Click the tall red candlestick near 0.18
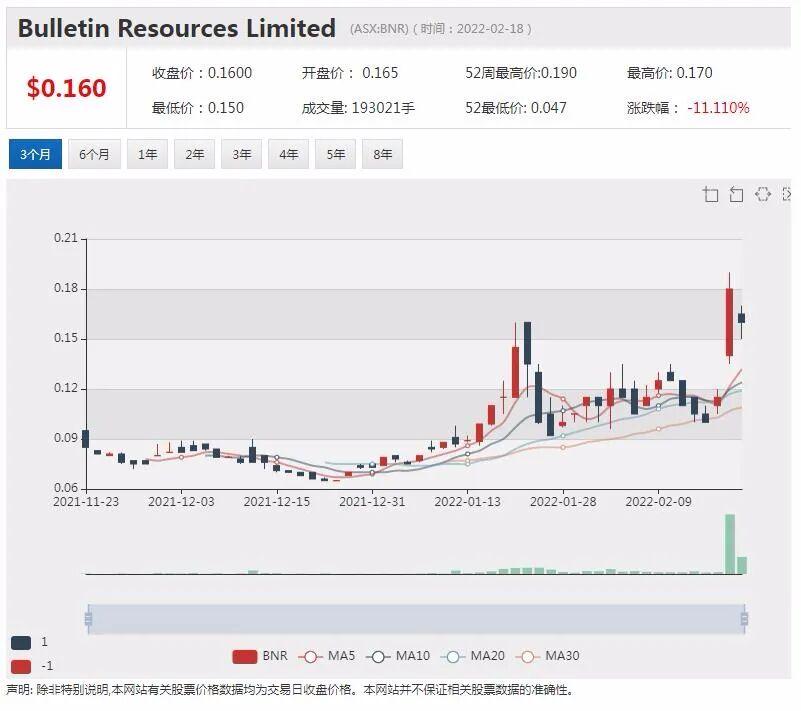Viewport: 801px width, 711px height. click(x=729, y=322)
